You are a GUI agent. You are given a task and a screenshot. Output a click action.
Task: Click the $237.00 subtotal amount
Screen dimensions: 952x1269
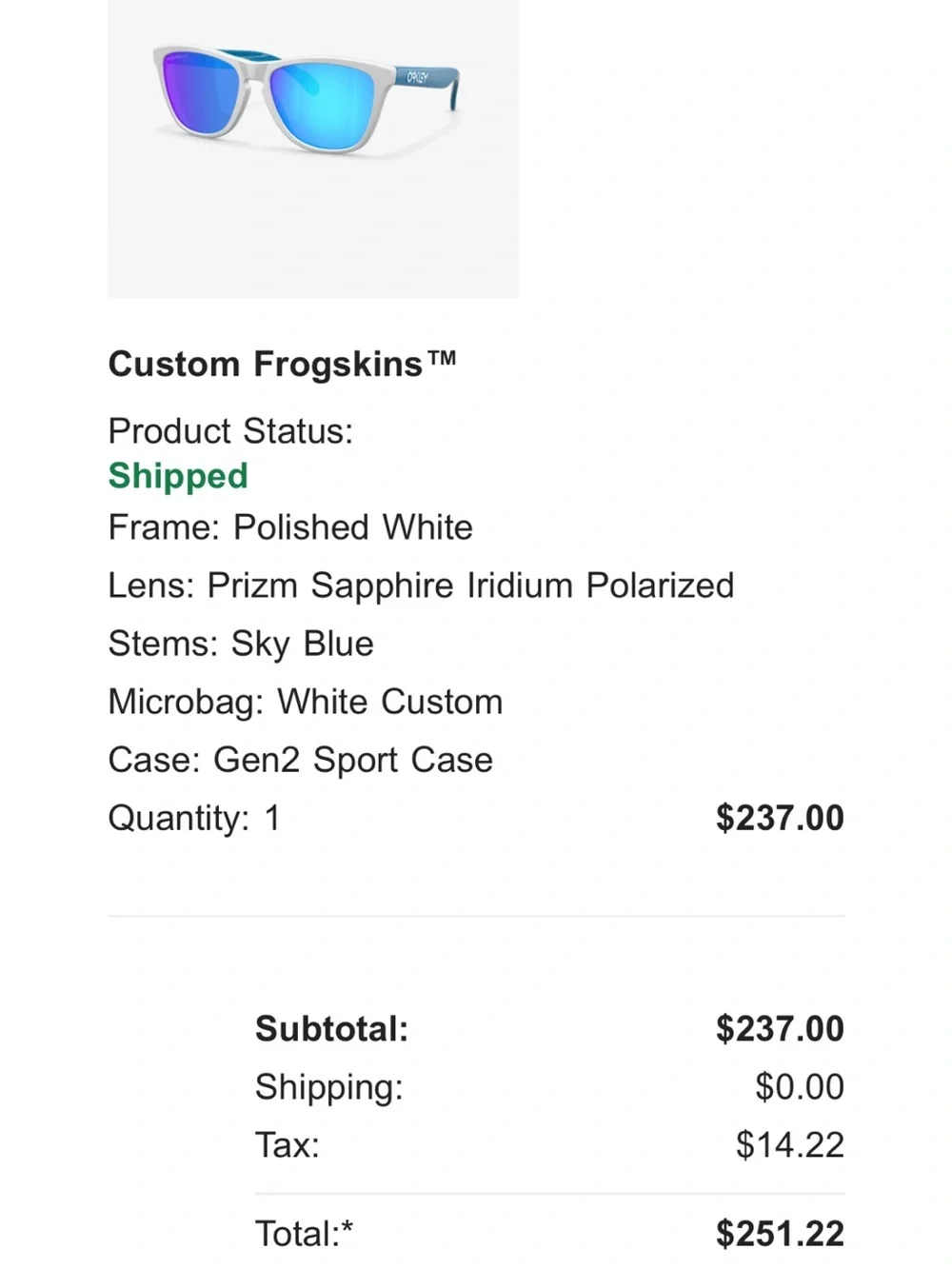point(780,1028)
